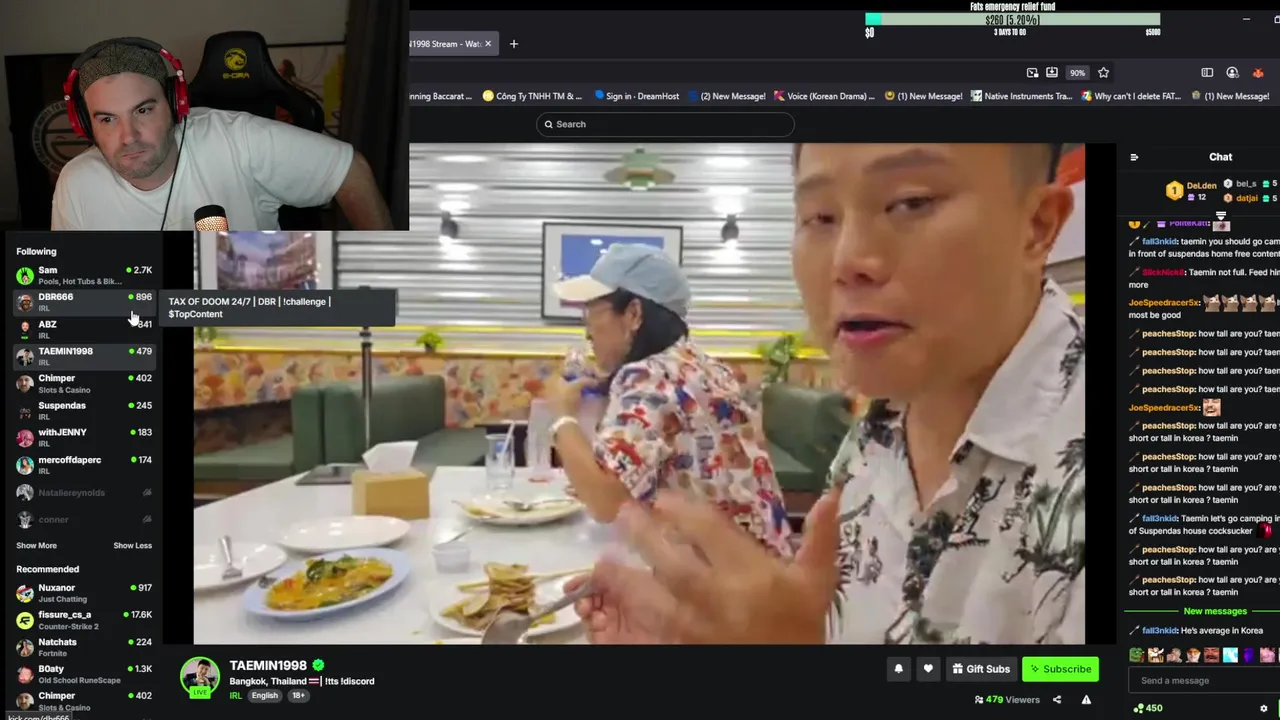The height and width of the screenshot is (720, 1280).
Task: Click the 450 channel points icon
Action: 1139,708
